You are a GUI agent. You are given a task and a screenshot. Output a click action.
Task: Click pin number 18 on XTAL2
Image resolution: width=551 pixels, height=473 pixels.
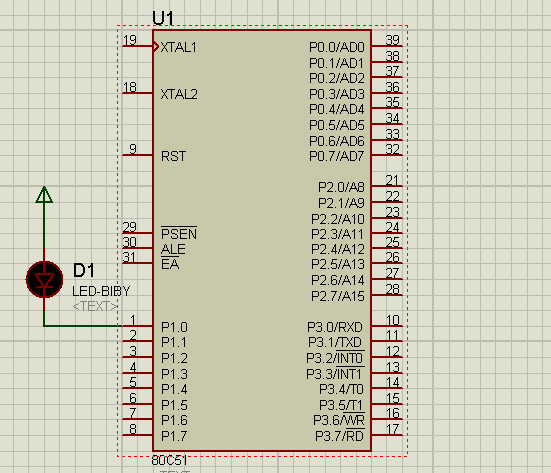130,87
